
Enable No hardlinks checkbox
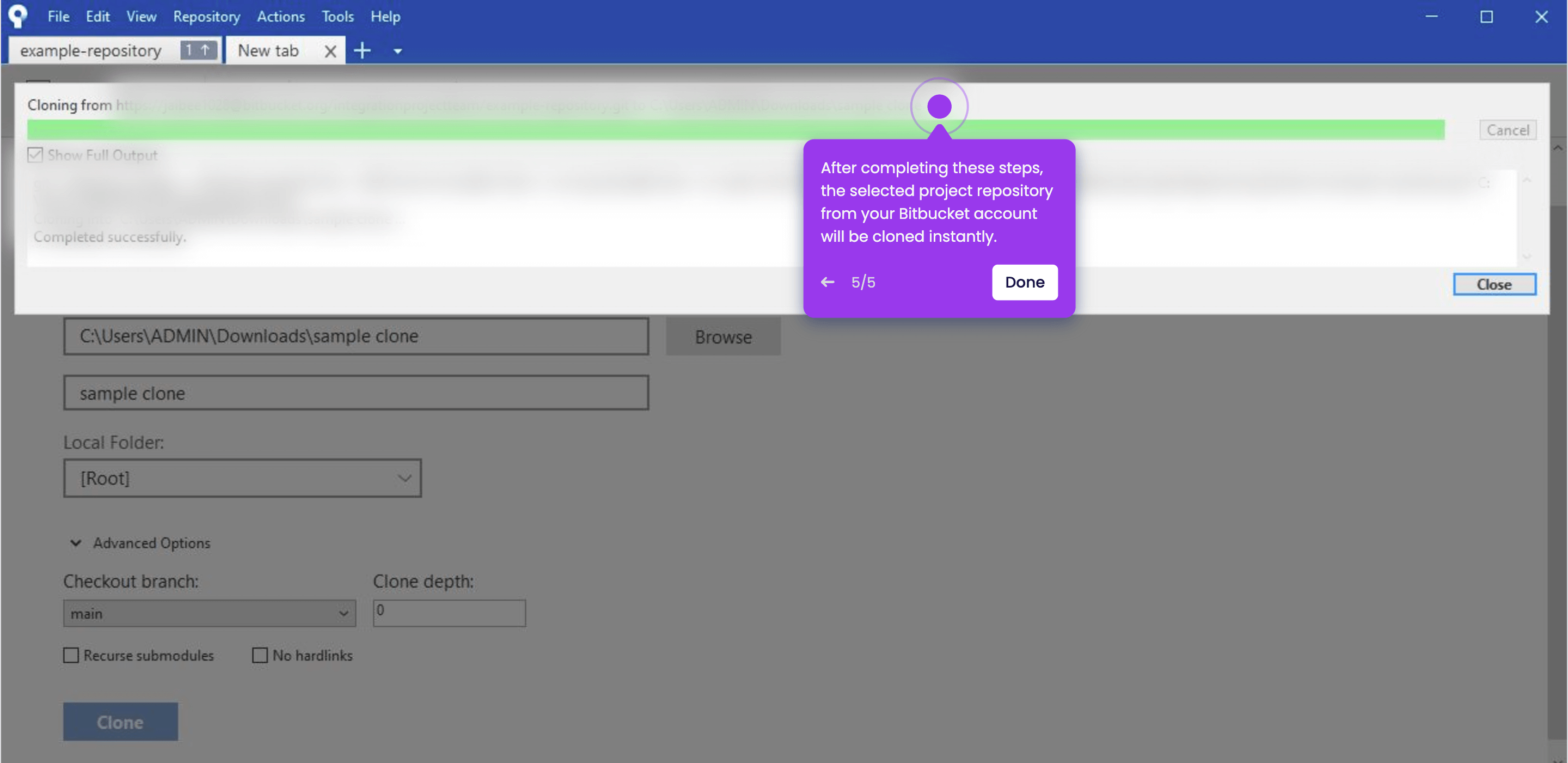(260, 655)
